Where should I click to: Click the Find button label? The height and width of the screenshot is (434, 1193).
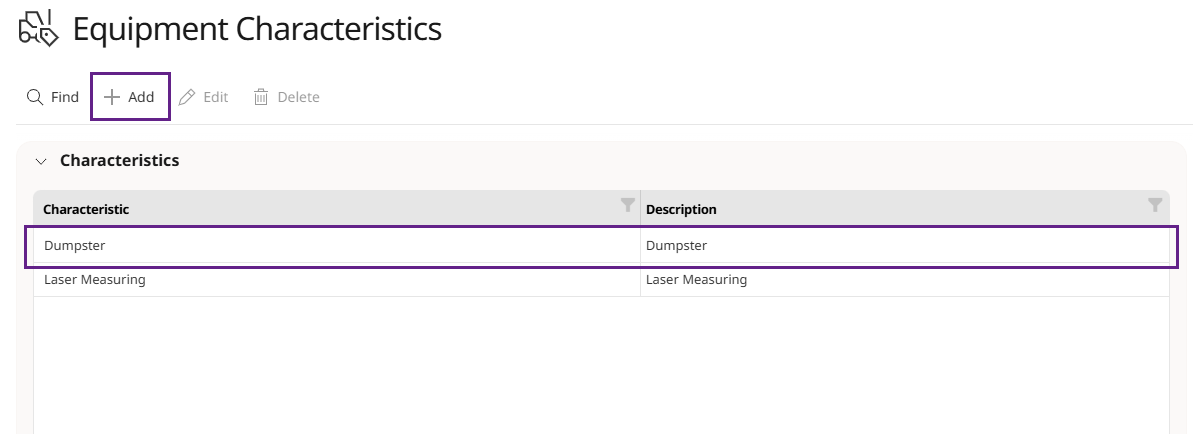click(65, 97)
